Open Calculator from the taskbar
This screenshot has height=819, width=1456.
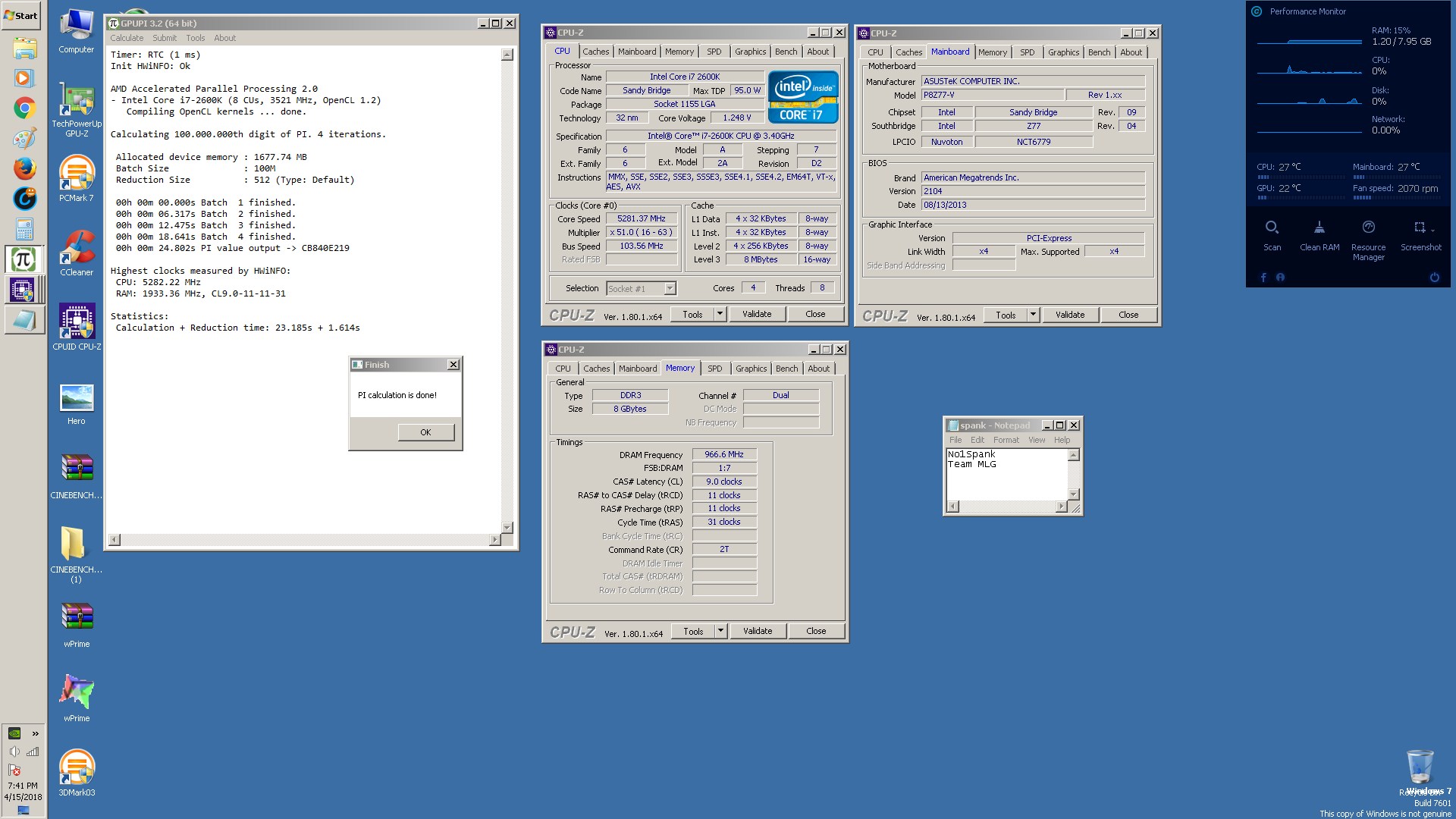tap(24, 229)
